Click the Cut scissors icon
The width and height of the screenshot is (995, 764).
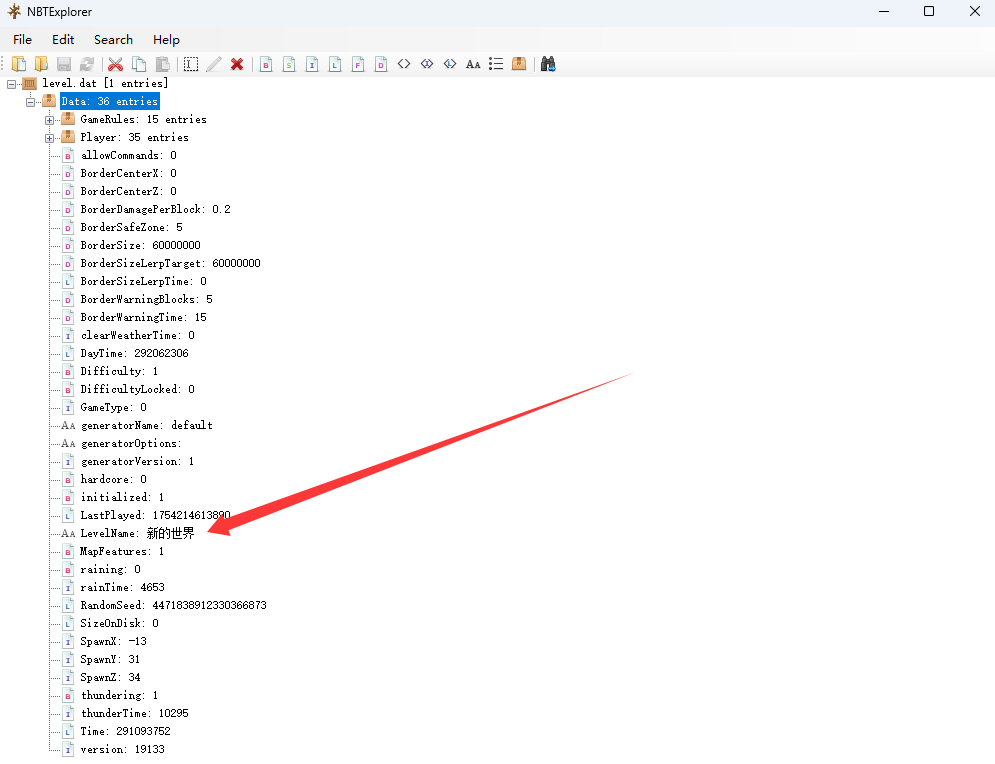pyautogui.click(x=115, y=64)
